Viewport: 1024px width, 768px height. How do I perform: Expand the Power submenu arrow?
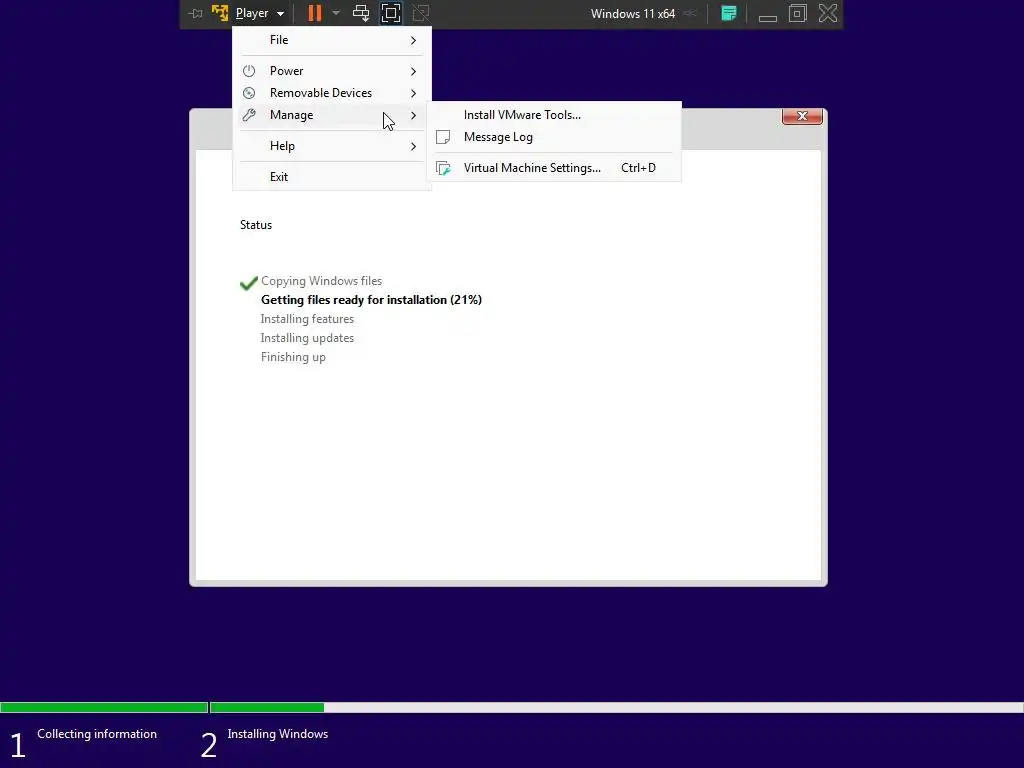pos(413,71)
